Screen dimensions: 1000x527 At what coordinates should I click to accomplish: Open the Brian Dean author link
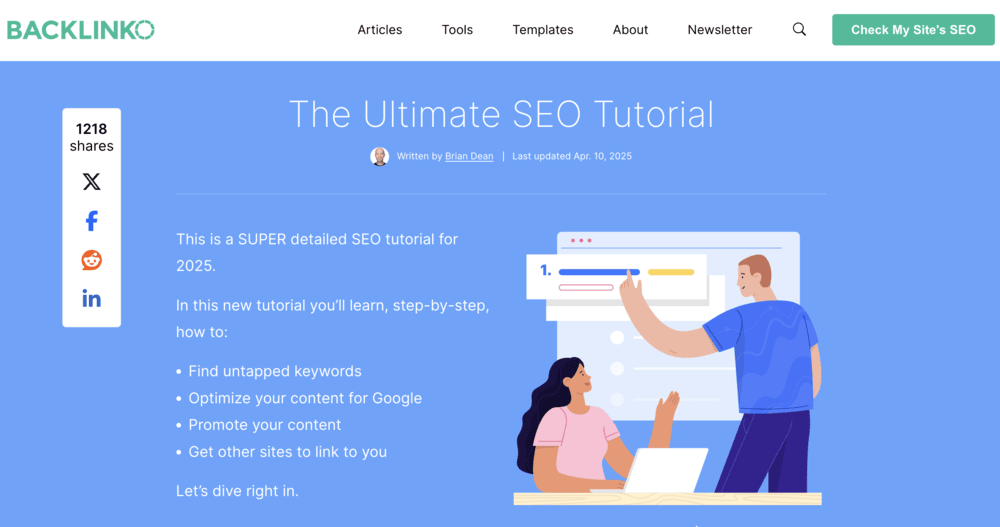(469, 156)
